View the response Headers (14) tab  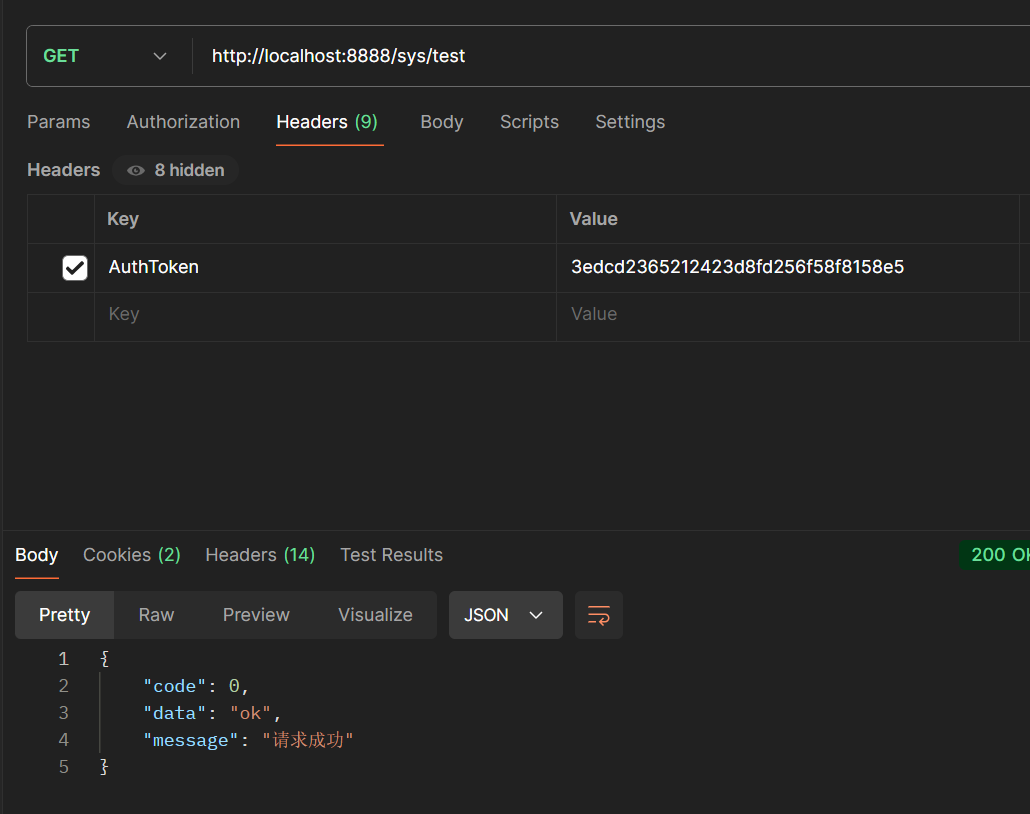(x=260, y=555)
